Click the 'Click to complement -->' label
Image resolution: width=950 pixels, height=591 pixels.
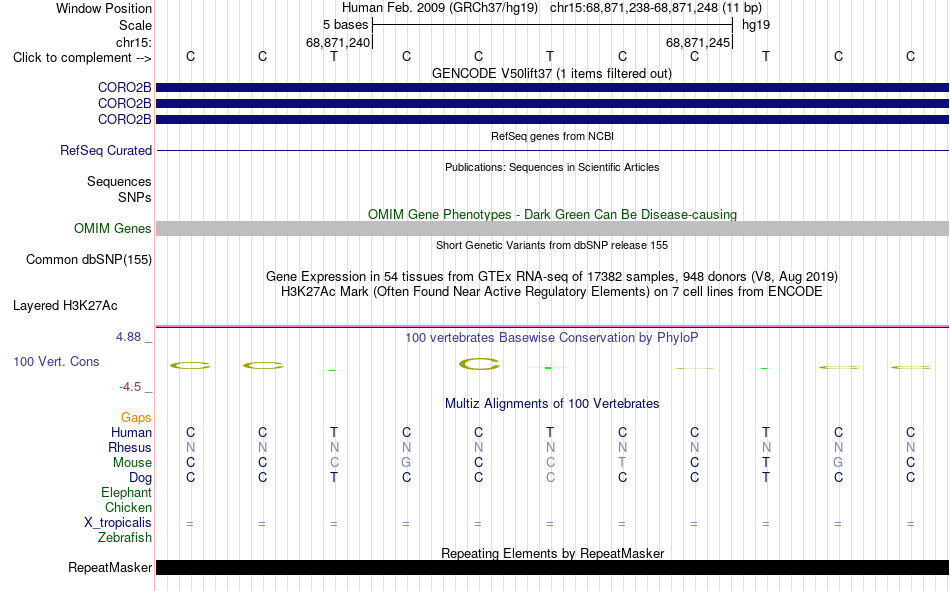(82, 58)
